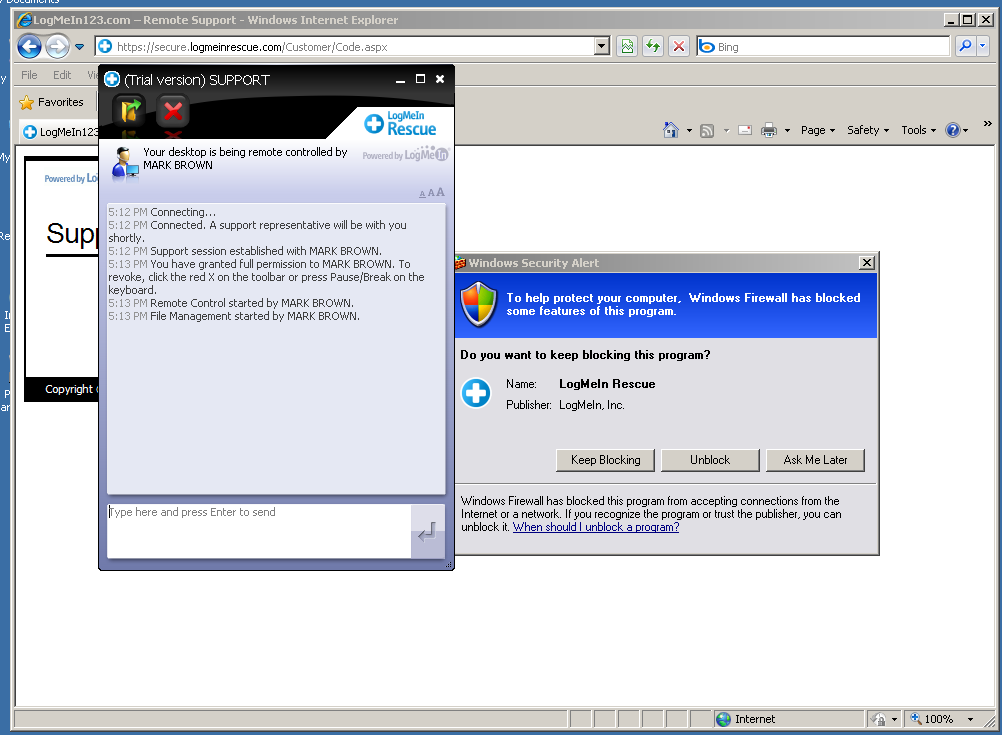Screen dimensions: 1002x735
Task: Choose the smallest A font size
Action: point(422,194)
